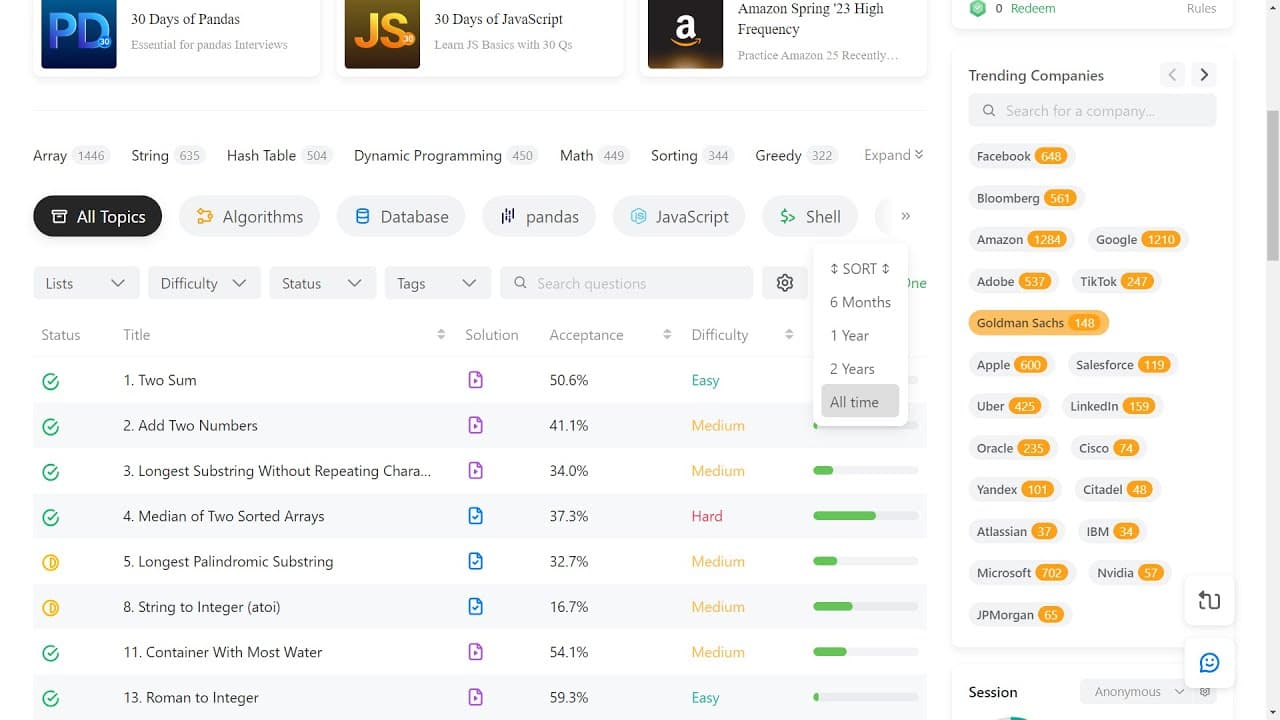Focus the Search questions input field

(x=626, y=283)
